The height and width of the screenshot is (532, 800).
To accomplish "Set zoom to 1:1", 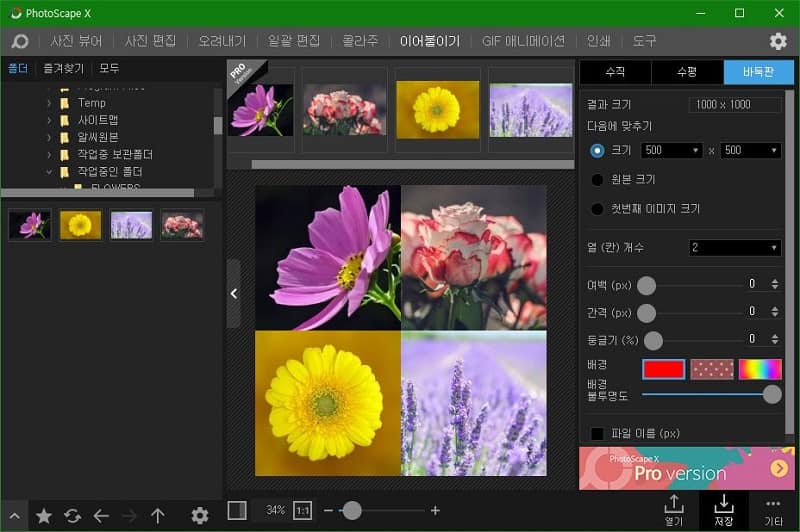I will coord(303,510).
